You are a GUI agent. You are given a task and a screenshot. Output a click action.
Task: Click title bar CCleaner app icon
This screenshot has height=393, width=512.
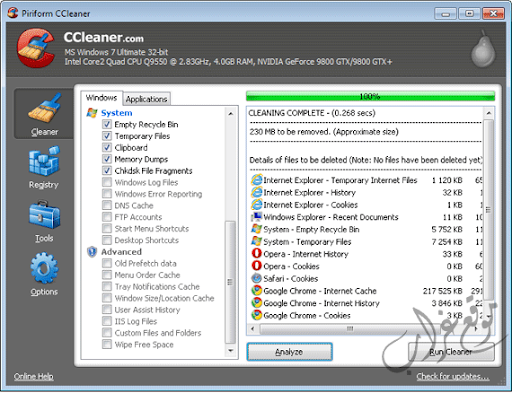tap(13, 13)
